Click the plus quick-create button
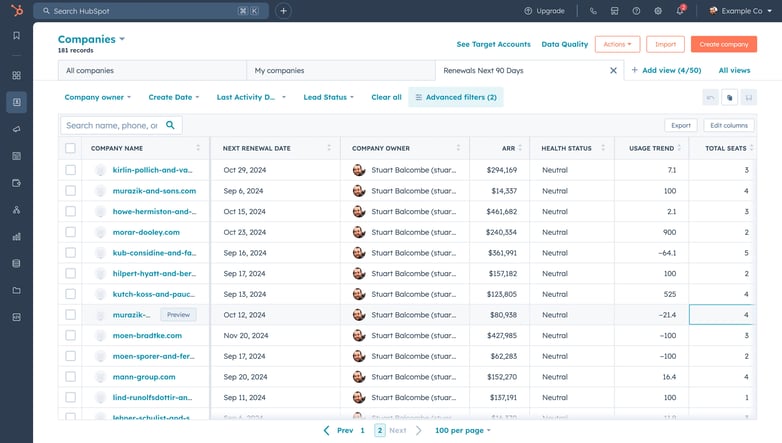Image resolution: width=782 pixels, height=443 pixels. pyautogui.click(x=283, y=10)
